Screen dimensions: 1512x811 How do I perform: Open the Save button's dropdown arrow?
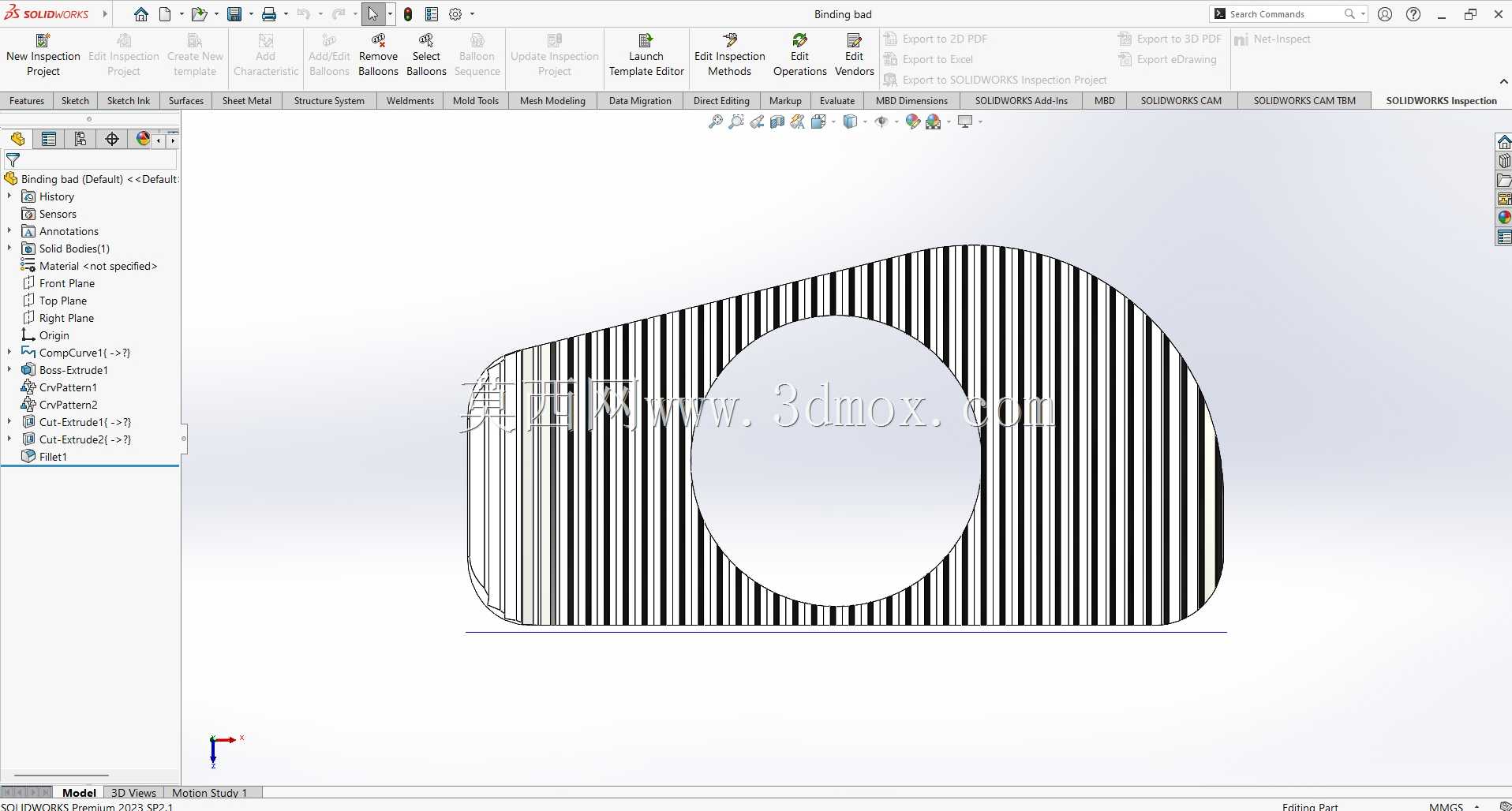click(251, 14)
